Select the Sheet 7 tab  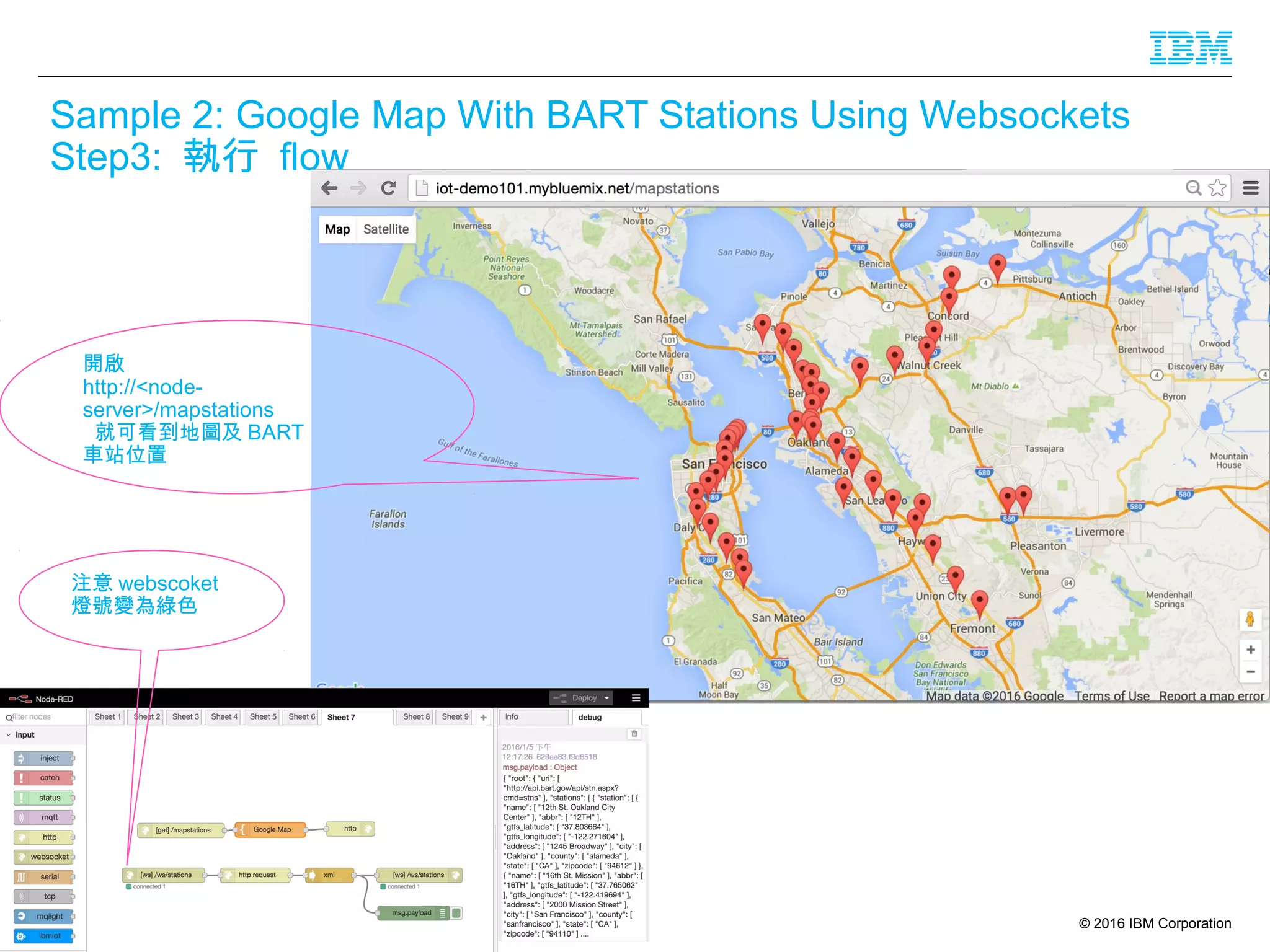pos(357,717)
